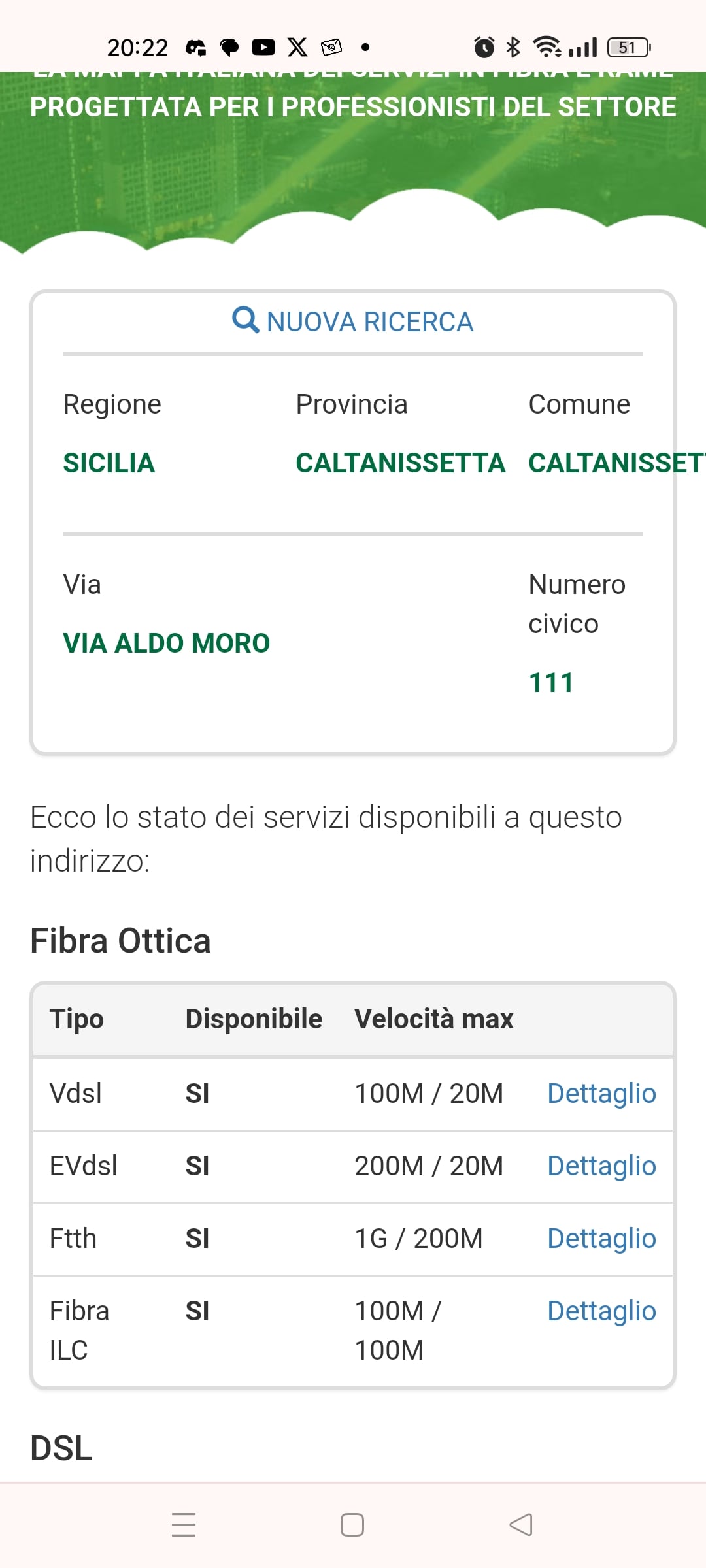Tap the Android home square icon

tap(352, 1525)
